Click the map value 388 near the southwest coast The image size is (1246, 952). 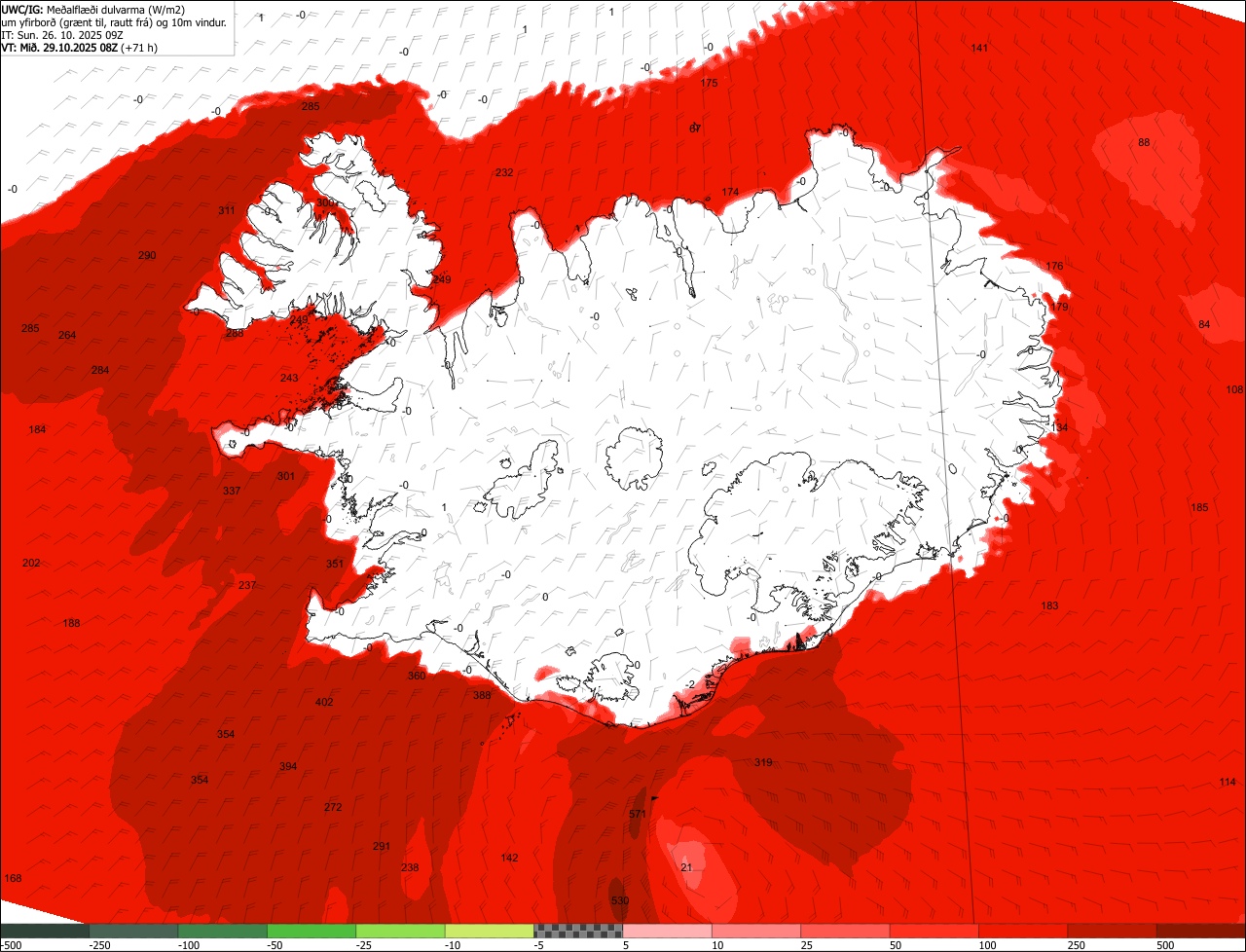pyautogui.click(x=482, y=695)
